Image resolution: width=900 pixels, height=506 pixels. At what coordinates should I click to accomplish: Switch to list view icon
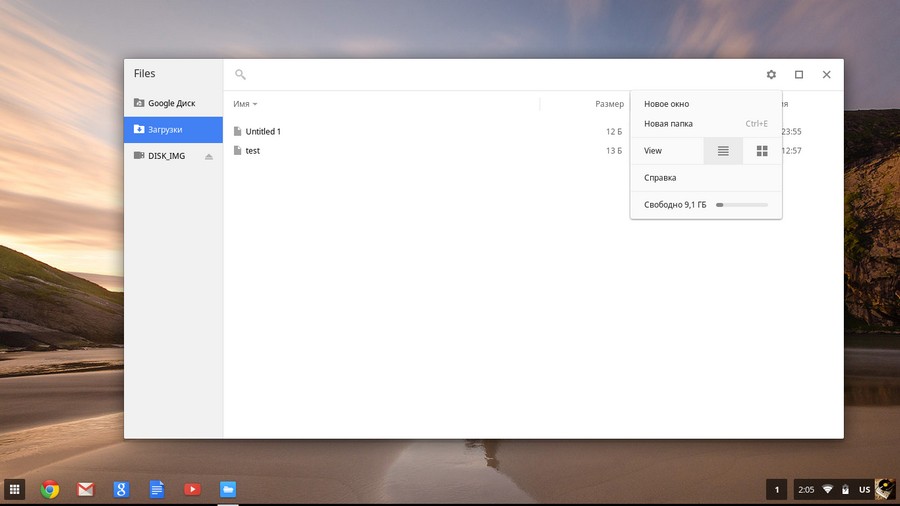pos(723,151)
